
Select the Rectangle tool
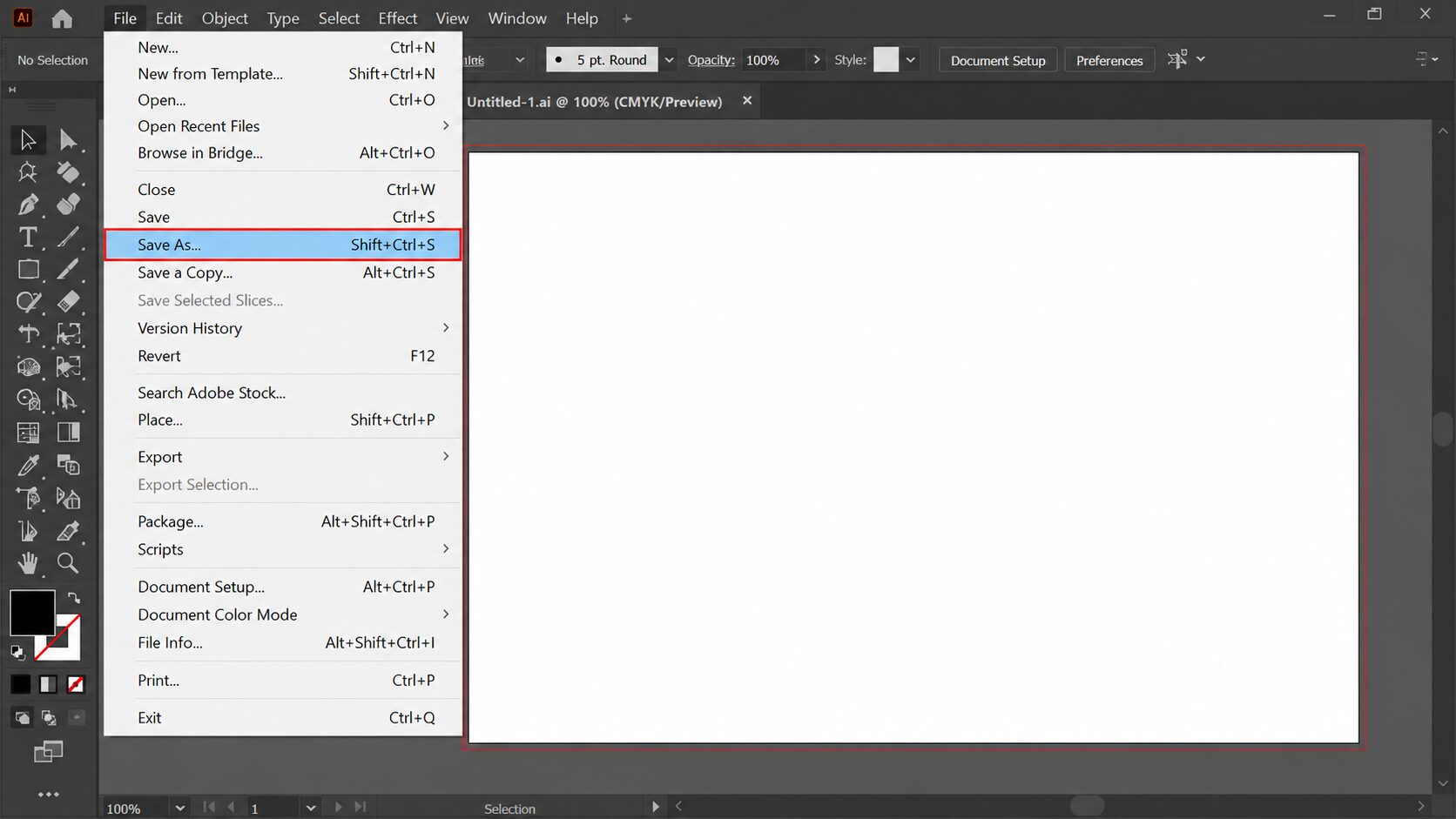pos(28,270)
